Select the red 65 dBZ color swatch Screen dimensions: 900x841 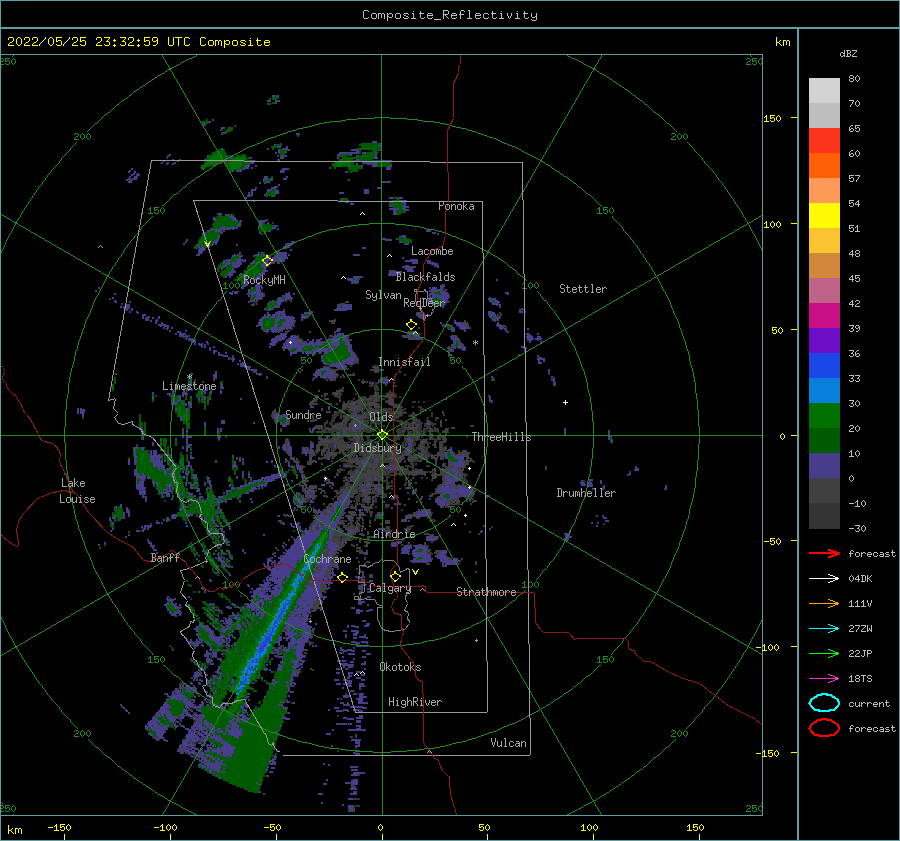click(x=824, y=141)
